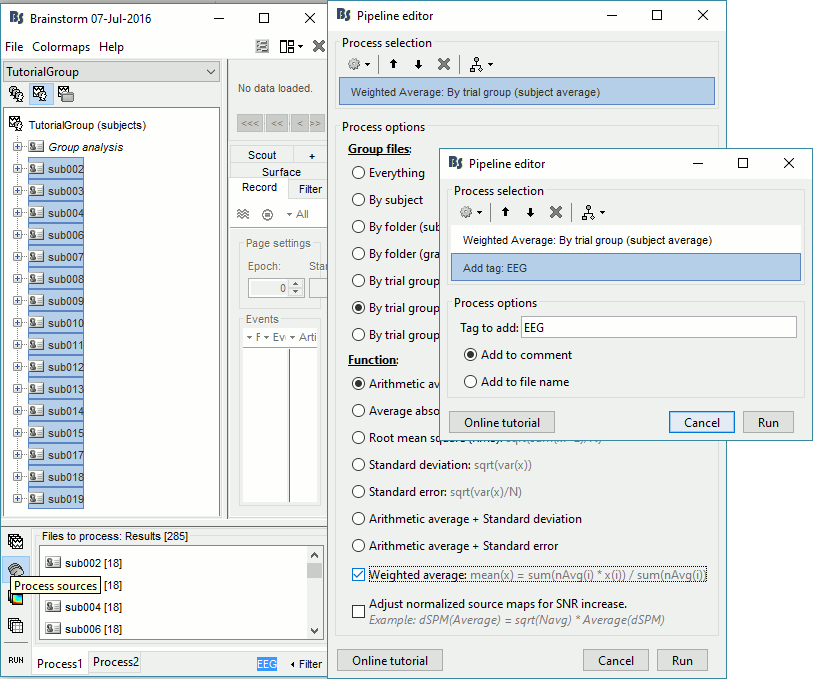Select Standard deviation function

(359, 465)
